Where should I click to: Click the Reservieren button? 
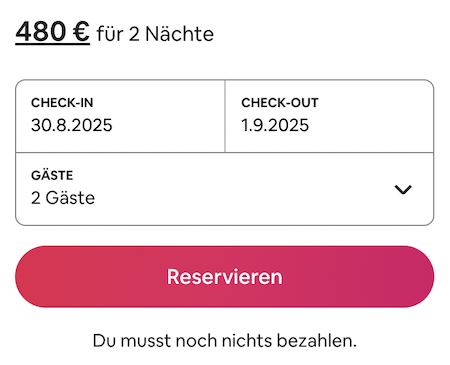coord(225,276)
